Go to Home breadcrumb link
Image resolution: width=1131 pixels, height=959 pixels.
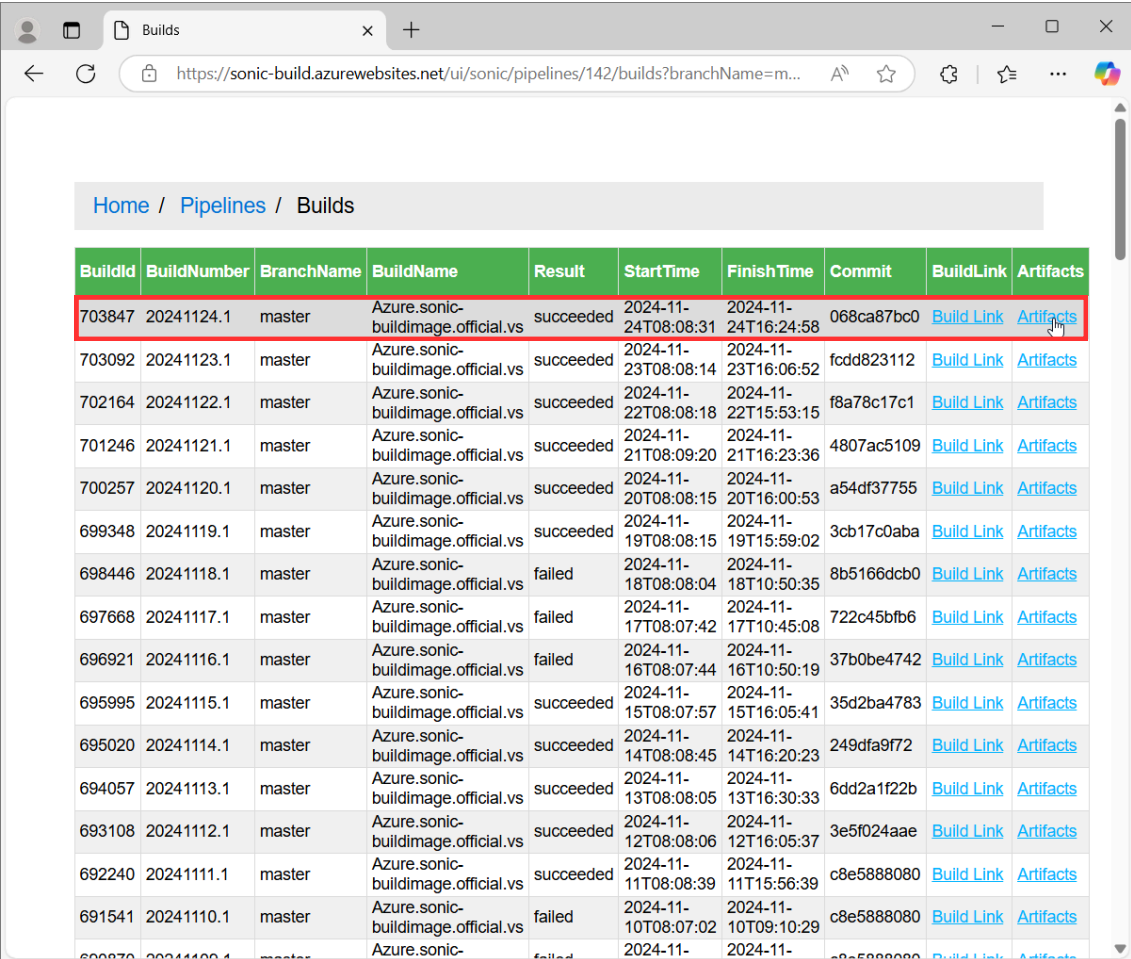point(121,206)
